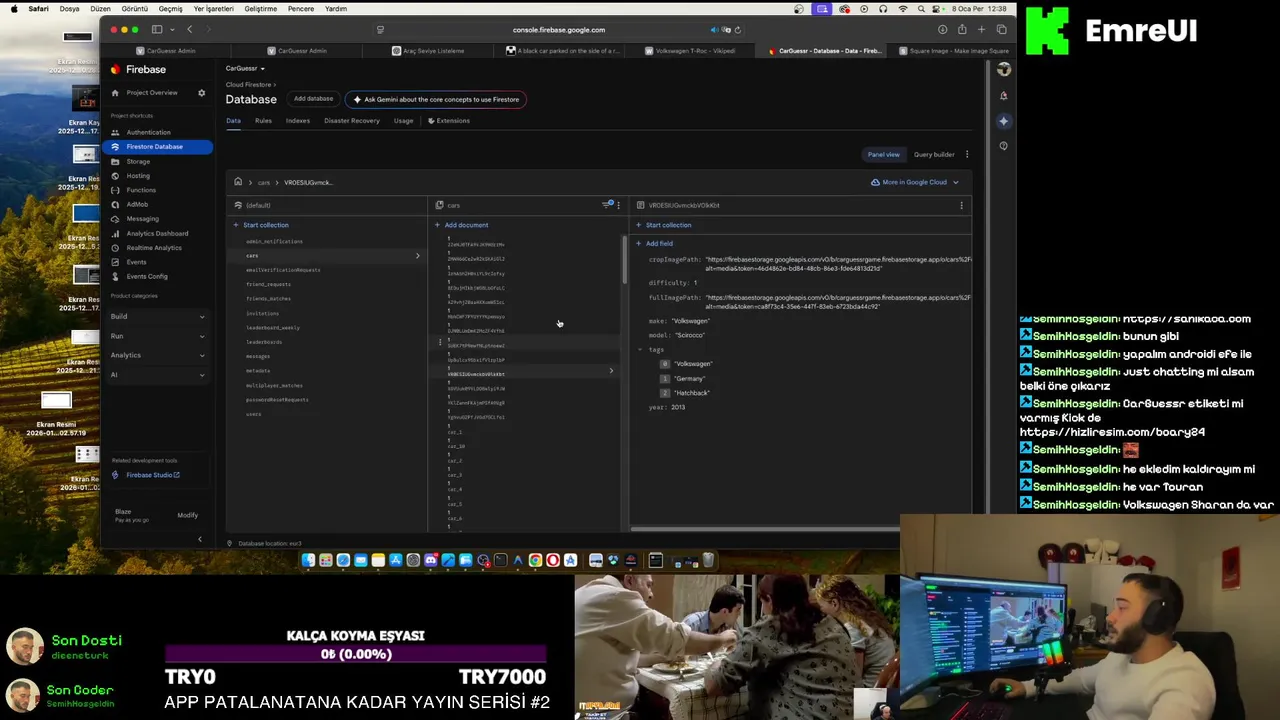Click Start collection in document panel

coord(664,225)
